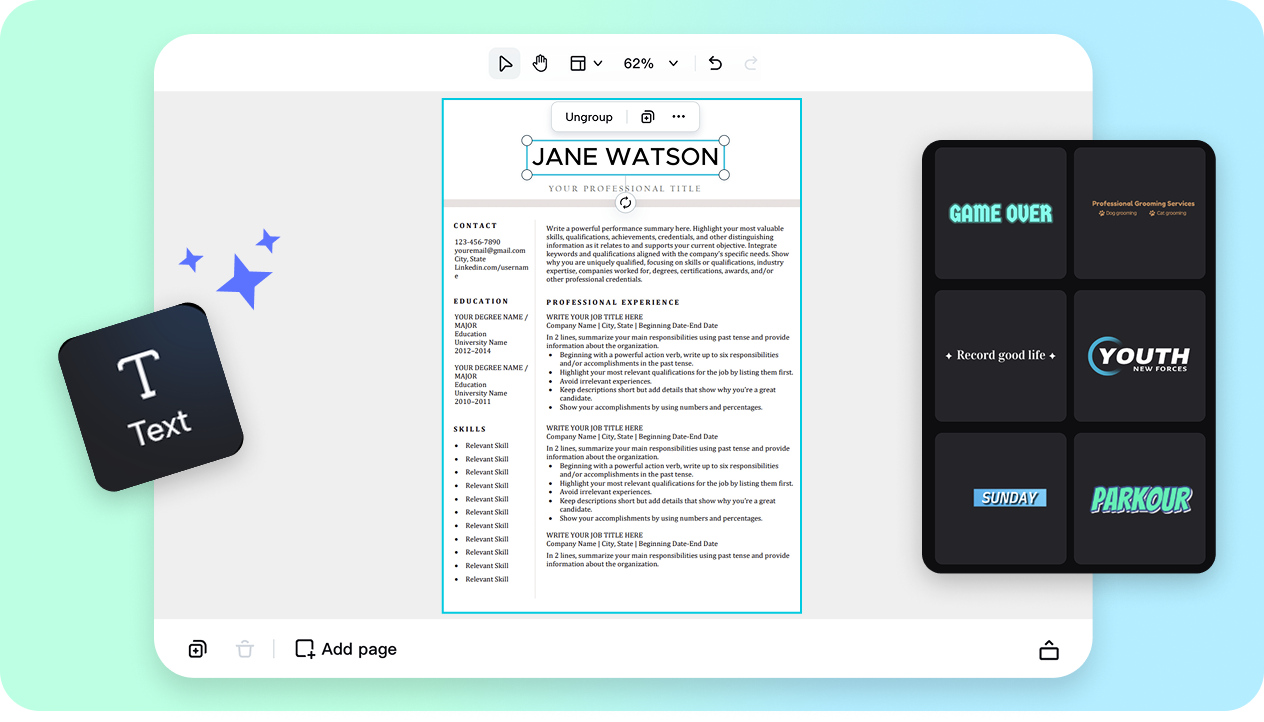Open the grid view icon
Screen dimensions: 1264x722
578,62
